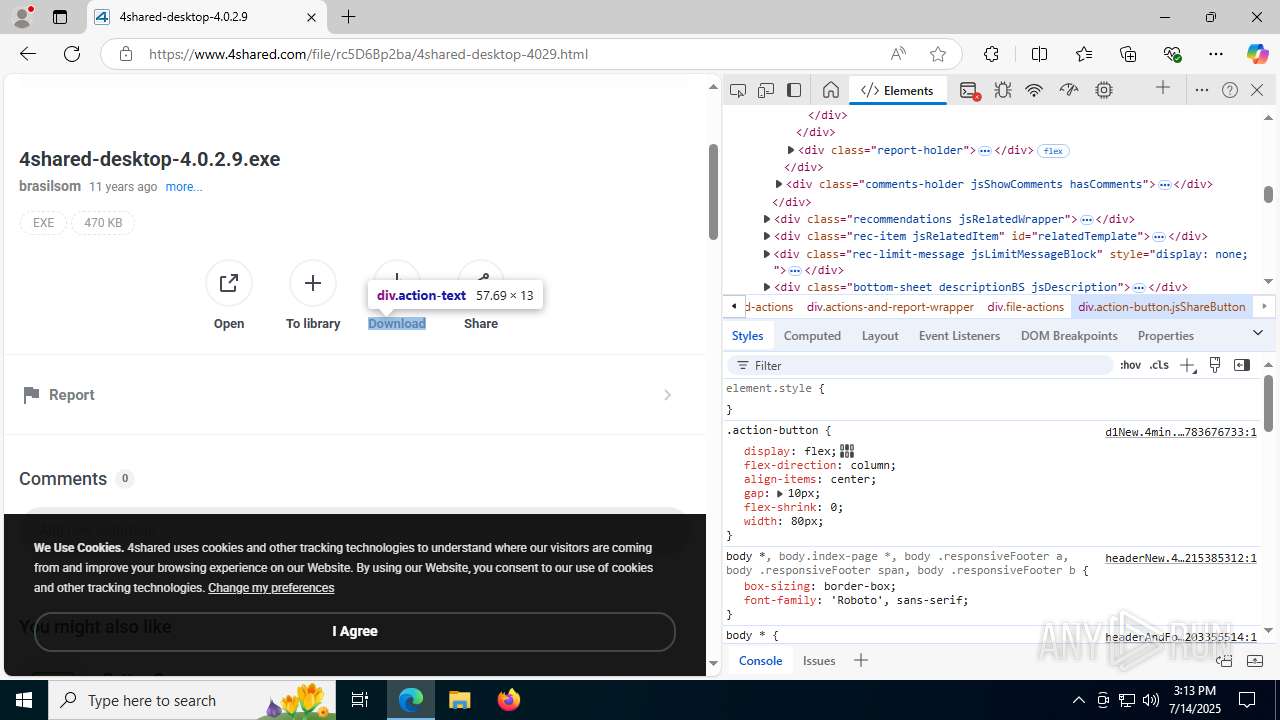
Task: Open Change my preferences link
Action: [271, 587]
